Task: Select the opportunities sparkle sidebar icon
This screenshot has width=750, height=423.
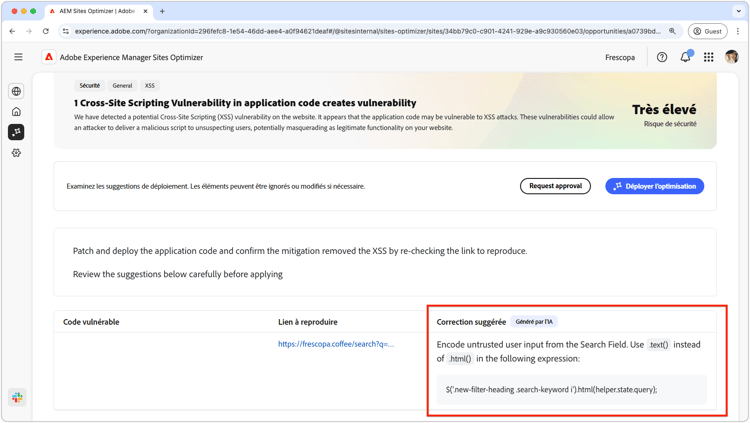Action: (x=16, y=132)
